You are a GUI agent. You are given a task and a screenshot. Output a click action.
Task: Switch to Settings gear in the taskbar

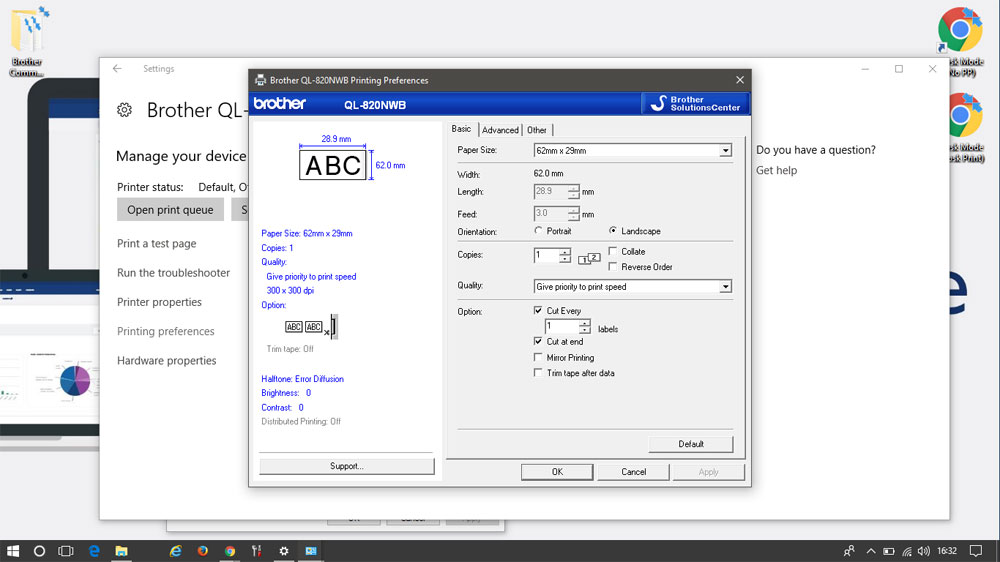pyautogui.click(x=284, y=551)
